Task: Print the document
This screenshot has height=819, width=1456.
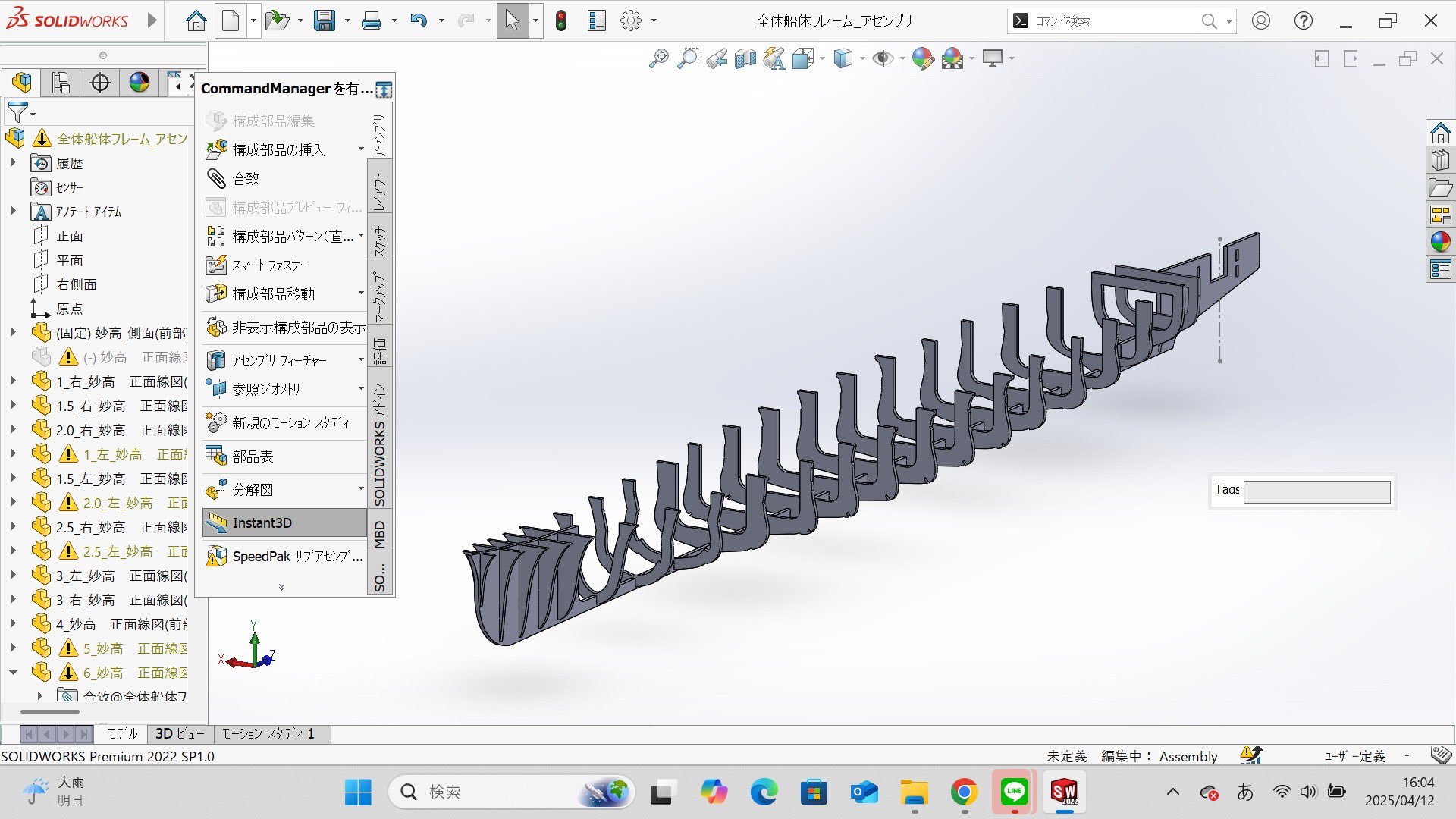Action: tap(372, 20)
